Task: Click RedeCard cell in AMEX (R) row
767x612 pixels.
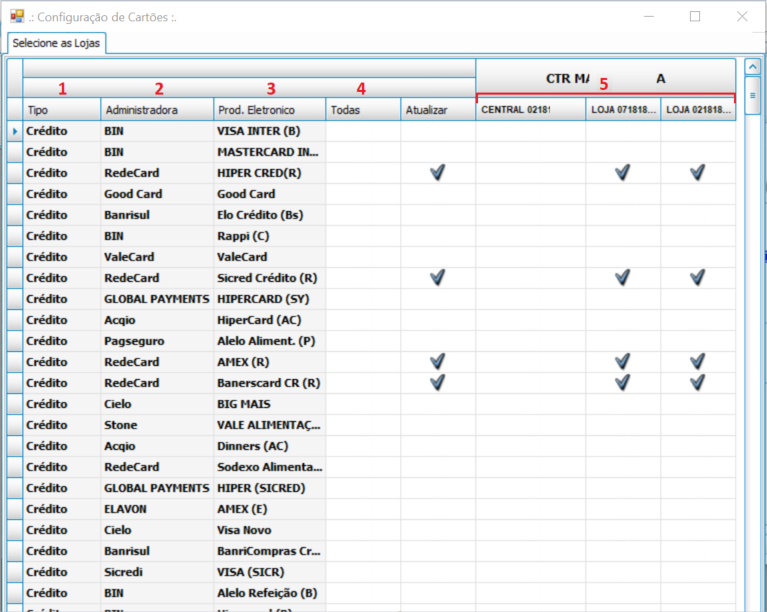Action: click(157, 362)
